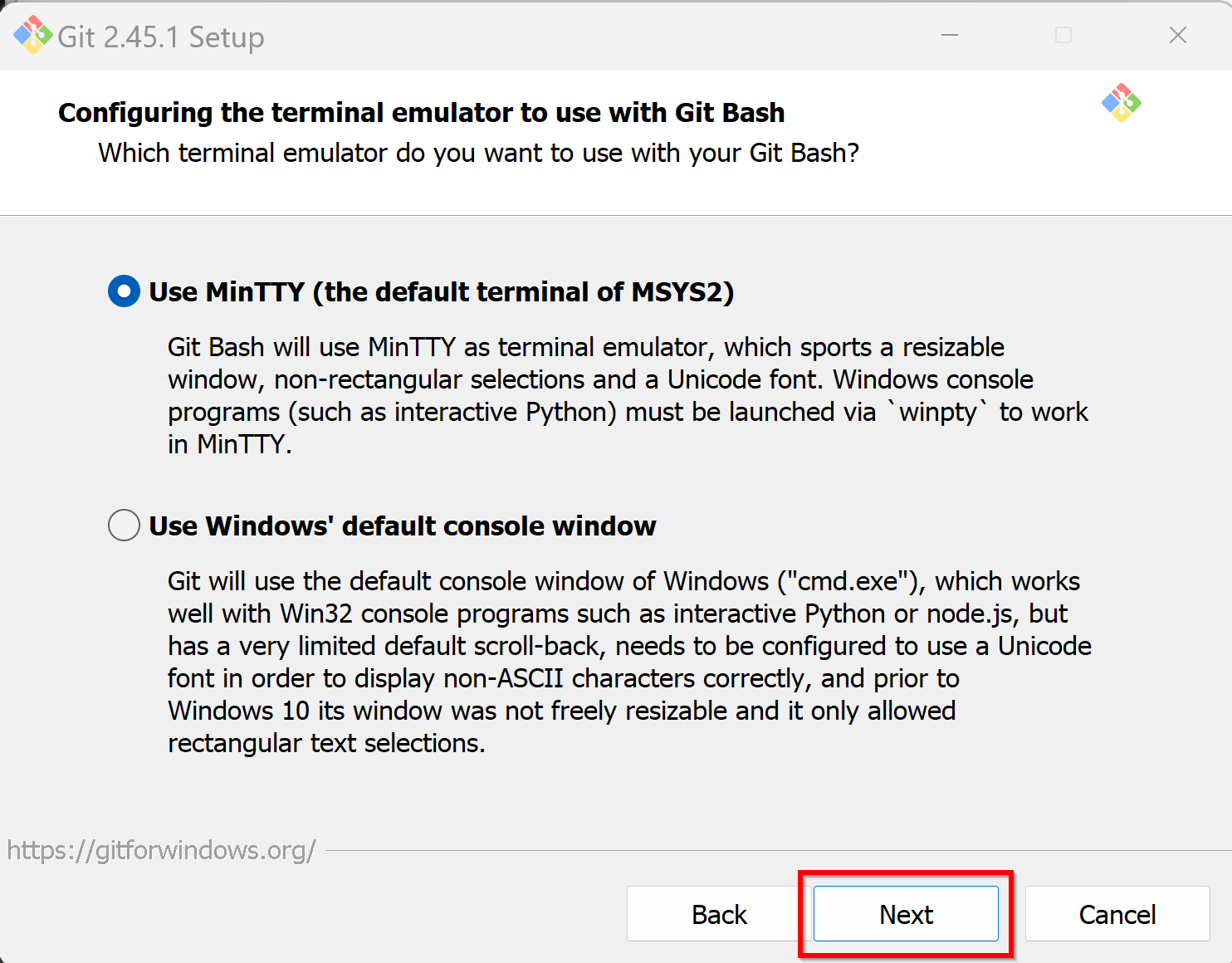Click the 'Configuring the terminal emulator' heading
Image resolution: width=1232 pixels, height=963 pixels.
coord(422,112)
